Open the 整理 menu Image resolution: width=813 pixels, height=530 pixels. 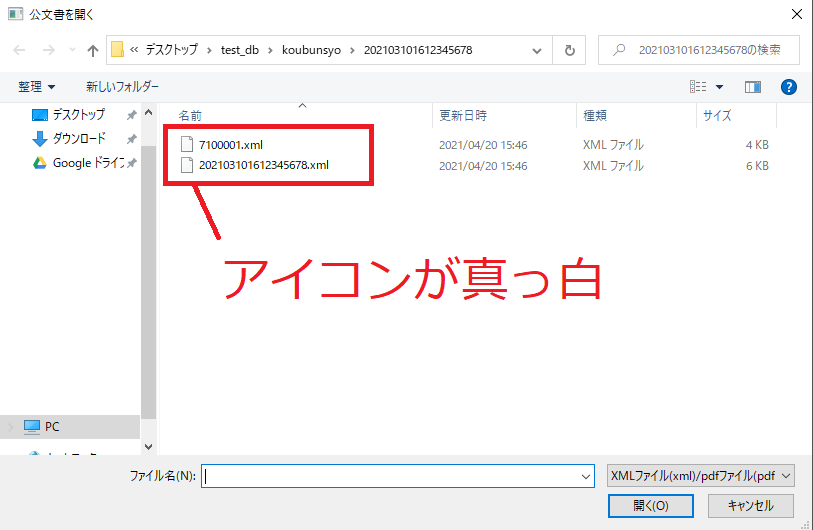pos(37,87)
